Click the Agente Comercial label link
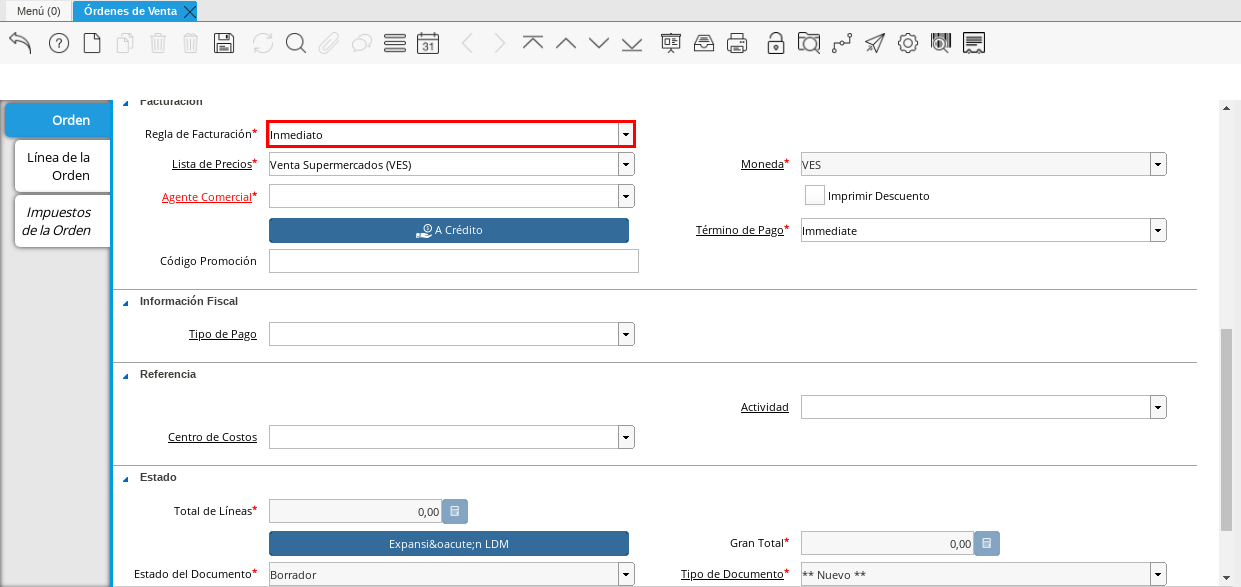 206,197
